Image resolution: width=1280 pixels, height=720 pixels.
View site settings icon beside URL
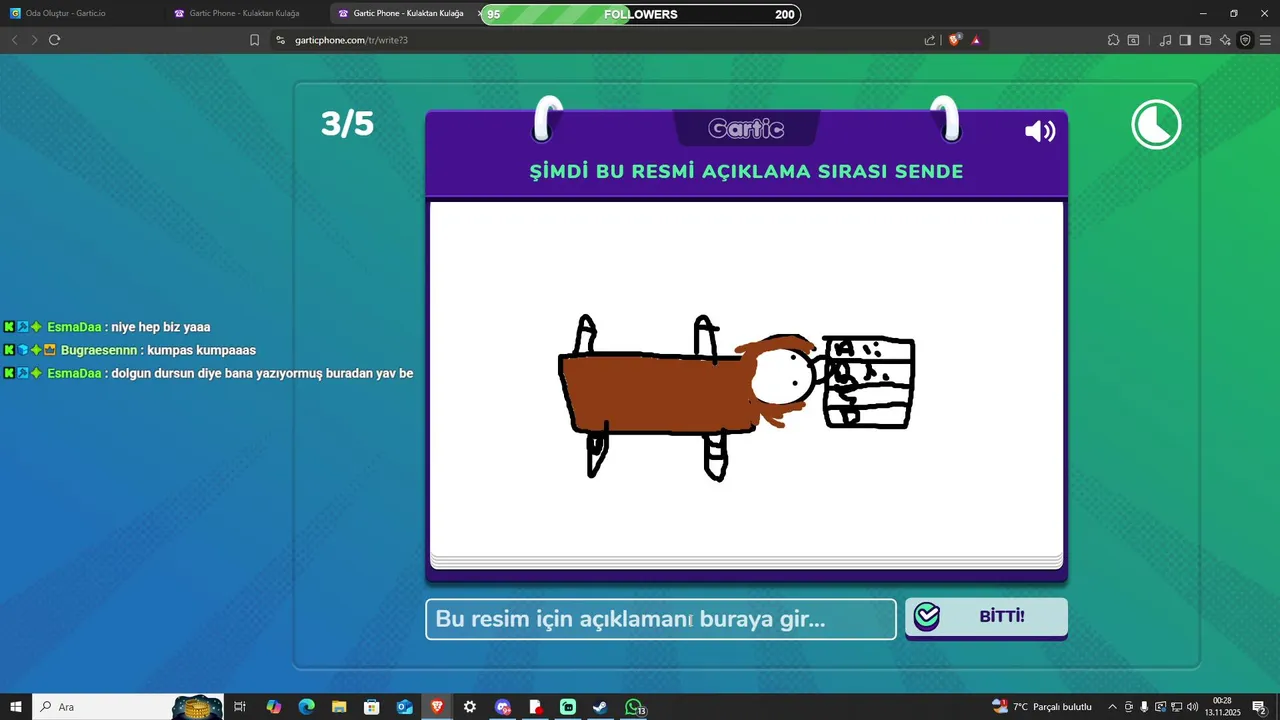[x=280, y=40]
